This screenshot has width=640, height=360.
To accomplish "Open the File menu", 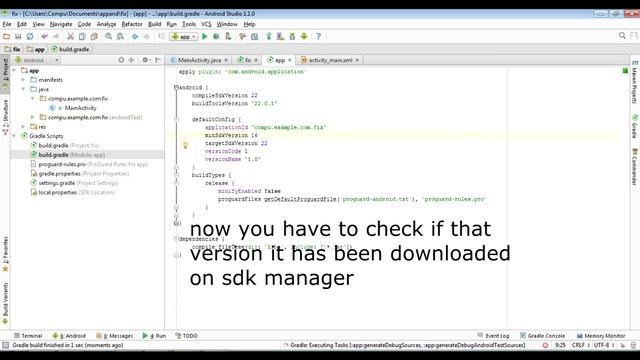I will [7, 24].
